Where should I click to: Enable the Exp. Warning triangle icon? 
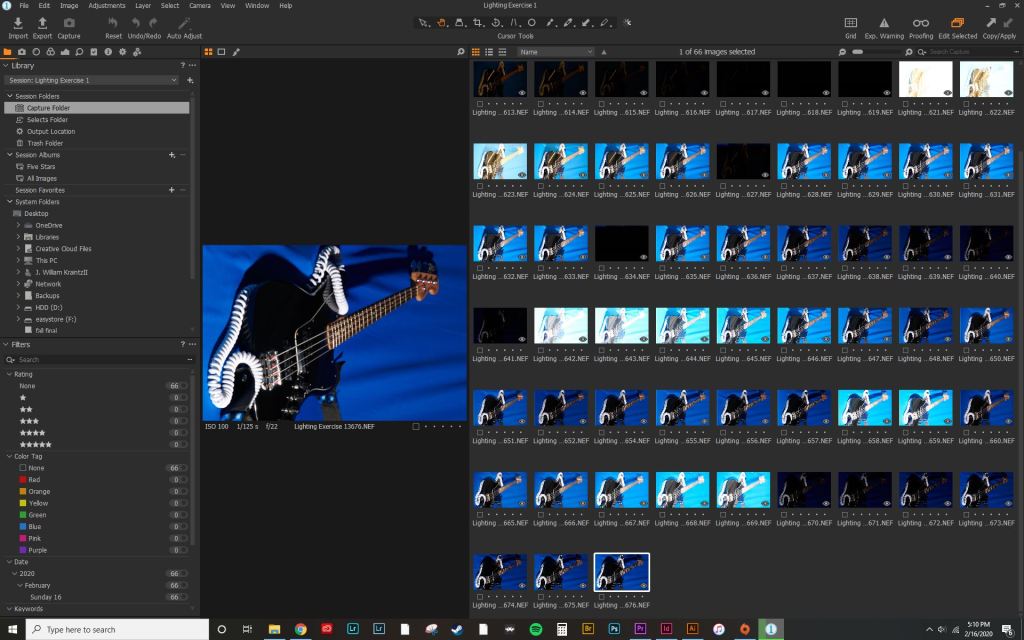(x=884, y=23)
